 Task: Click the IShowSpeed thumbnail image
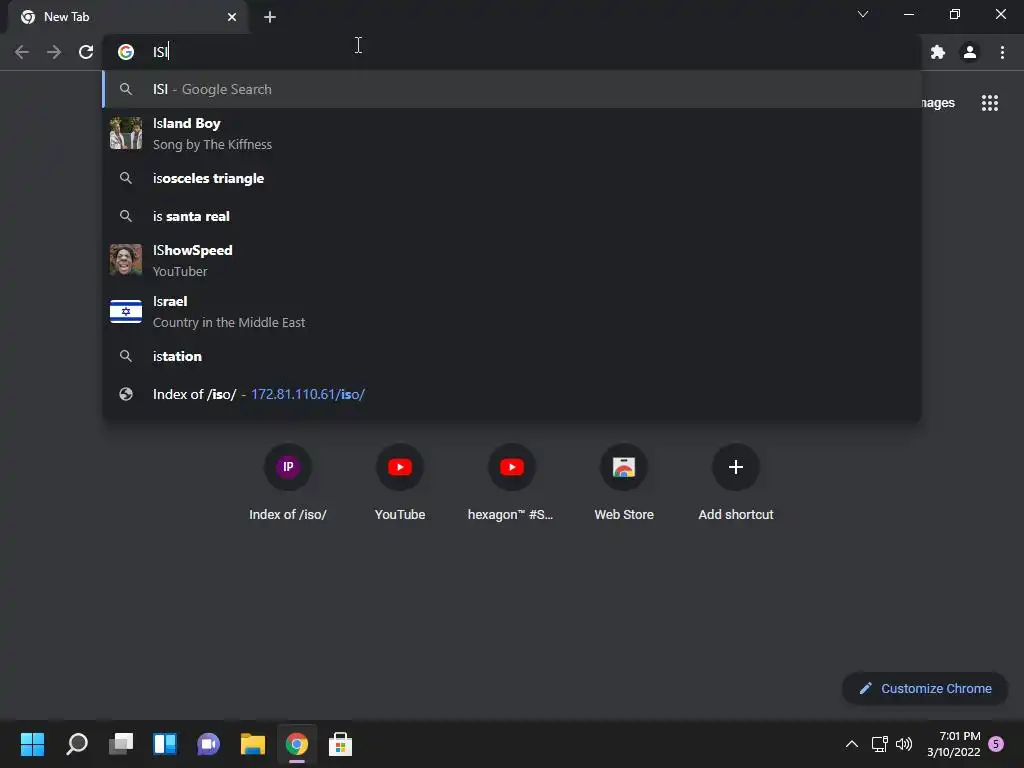(x=126, y=260)
